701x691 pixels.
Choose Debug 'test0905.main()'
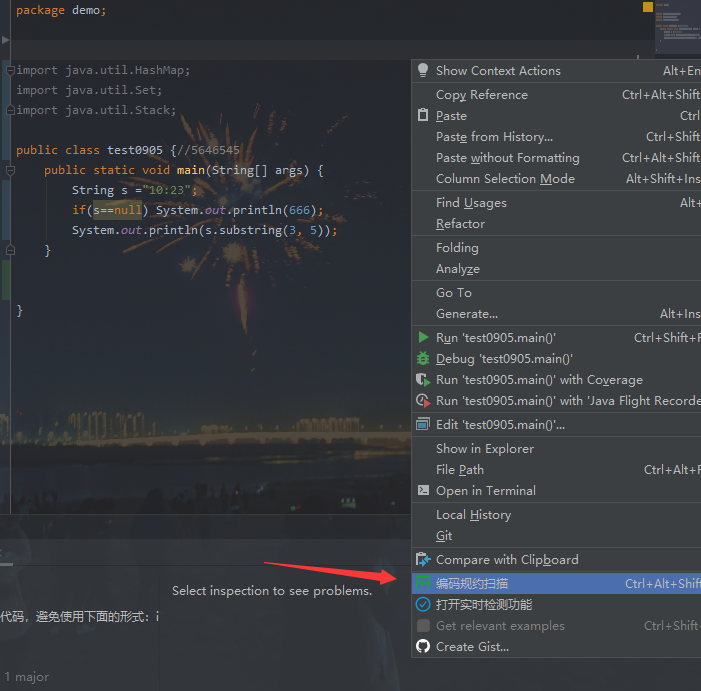(556, 358)
